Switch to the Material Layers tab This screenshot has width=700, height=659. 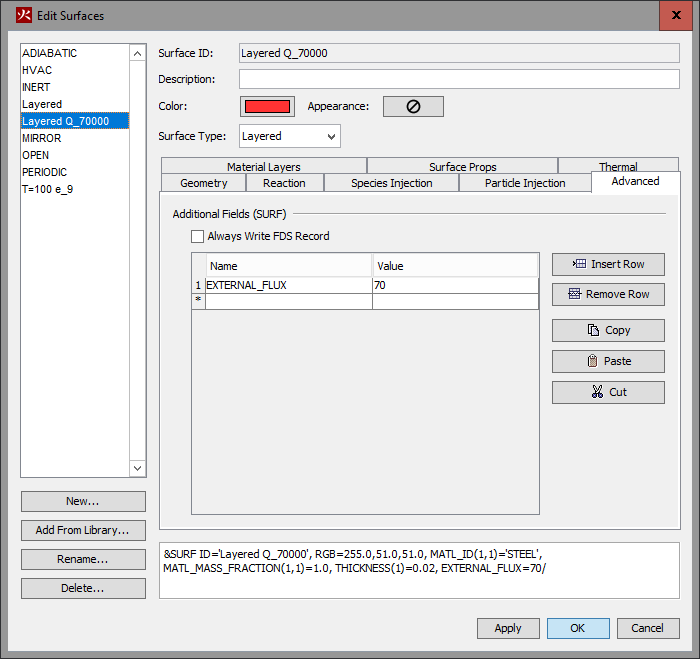point(263,166)
